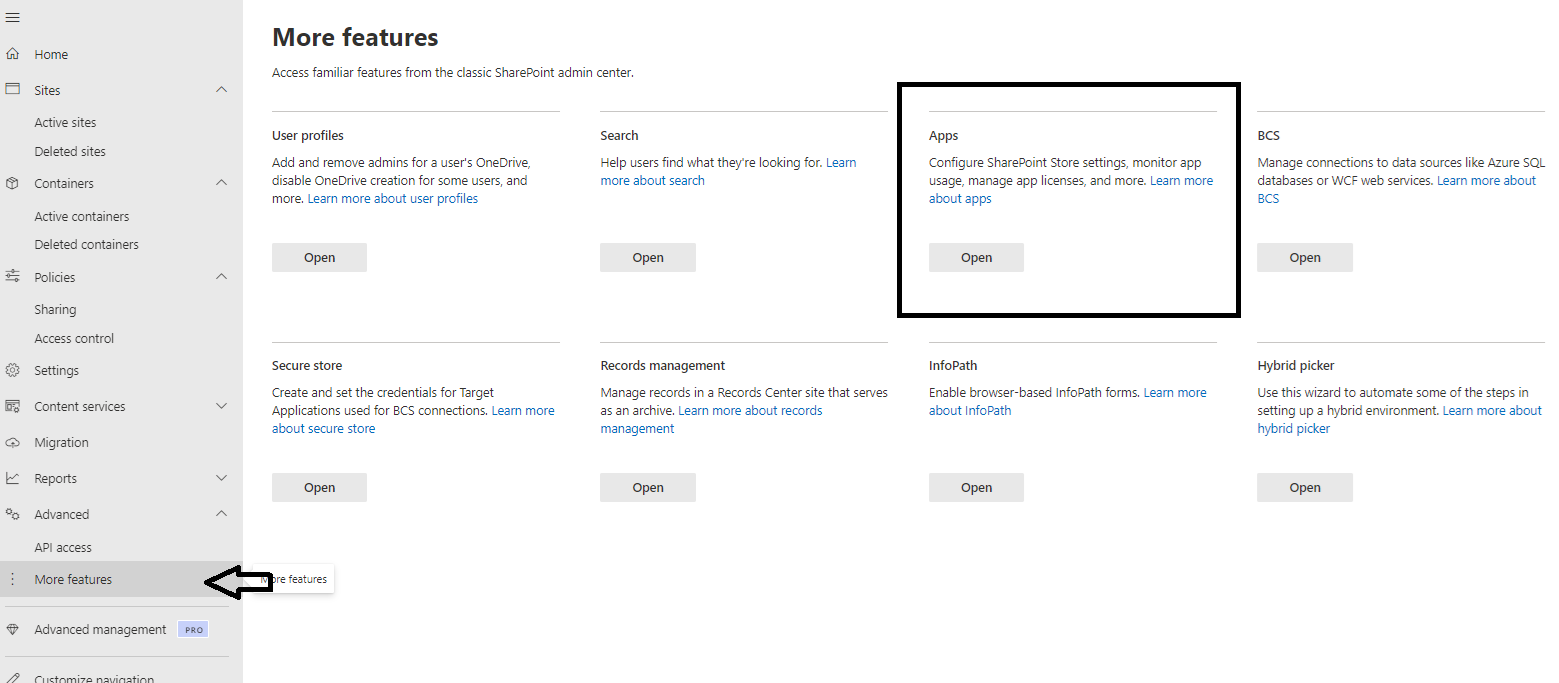
Task: Collapse the Sites section chevron
Action: click(x=222, y=90)
